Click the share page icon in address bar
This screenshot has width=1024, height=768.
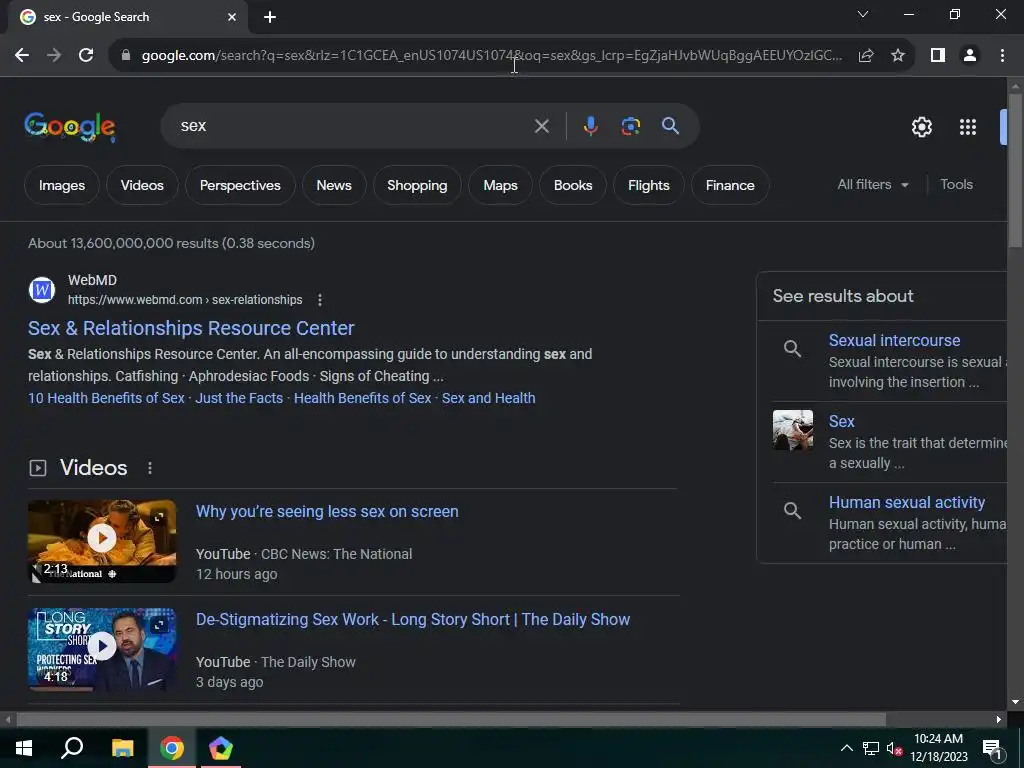pyautogui.click(x=866, y=56)
